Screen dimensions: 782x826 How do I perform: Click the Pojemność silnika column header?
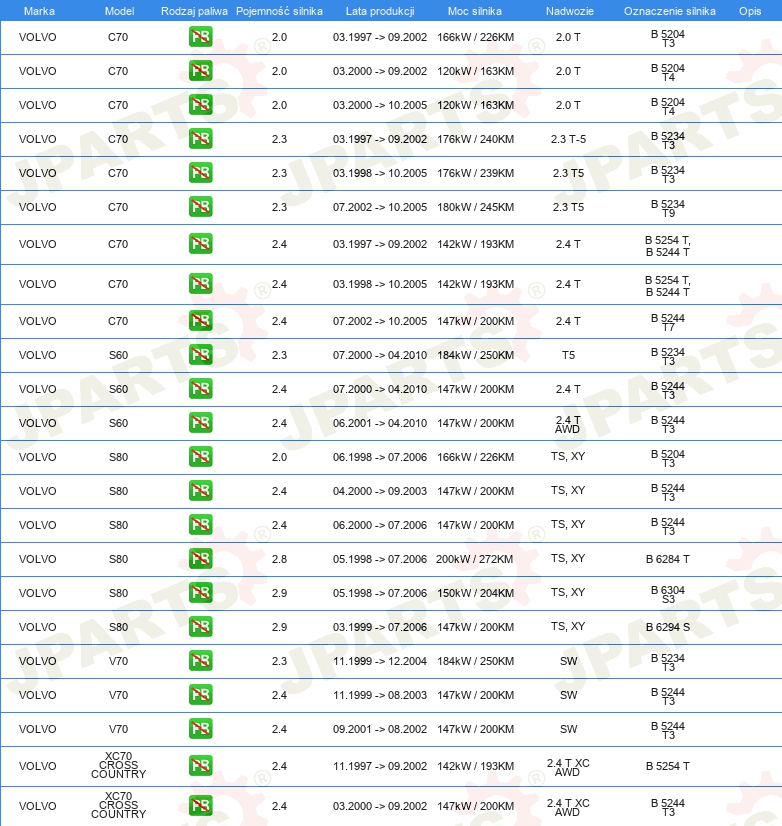point(279,11)
